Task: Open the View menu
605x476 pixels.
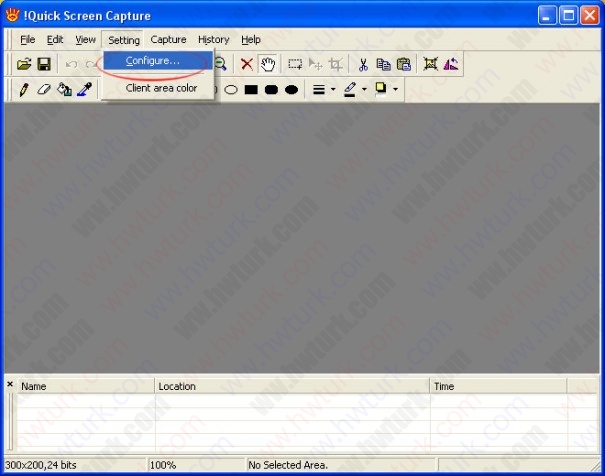Action: tap(85, 40)
